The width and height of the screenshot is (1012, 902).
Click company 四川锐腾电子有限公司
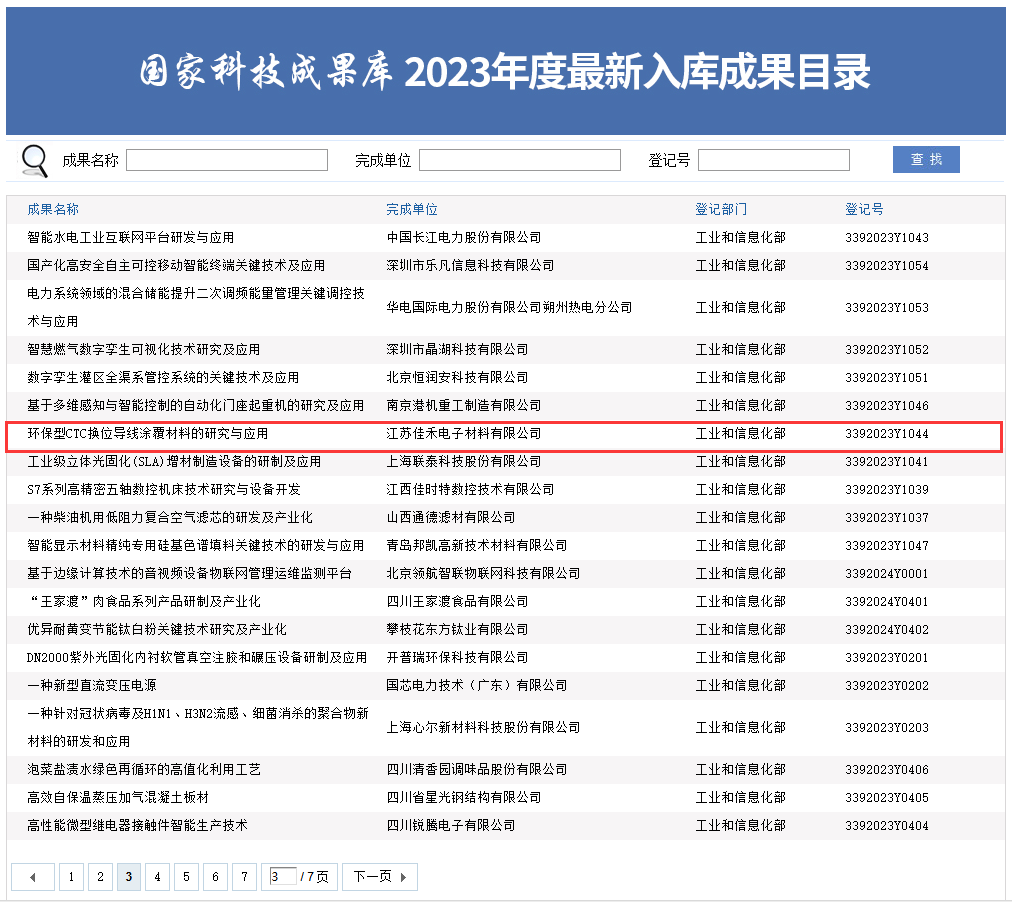coord(450,825)
